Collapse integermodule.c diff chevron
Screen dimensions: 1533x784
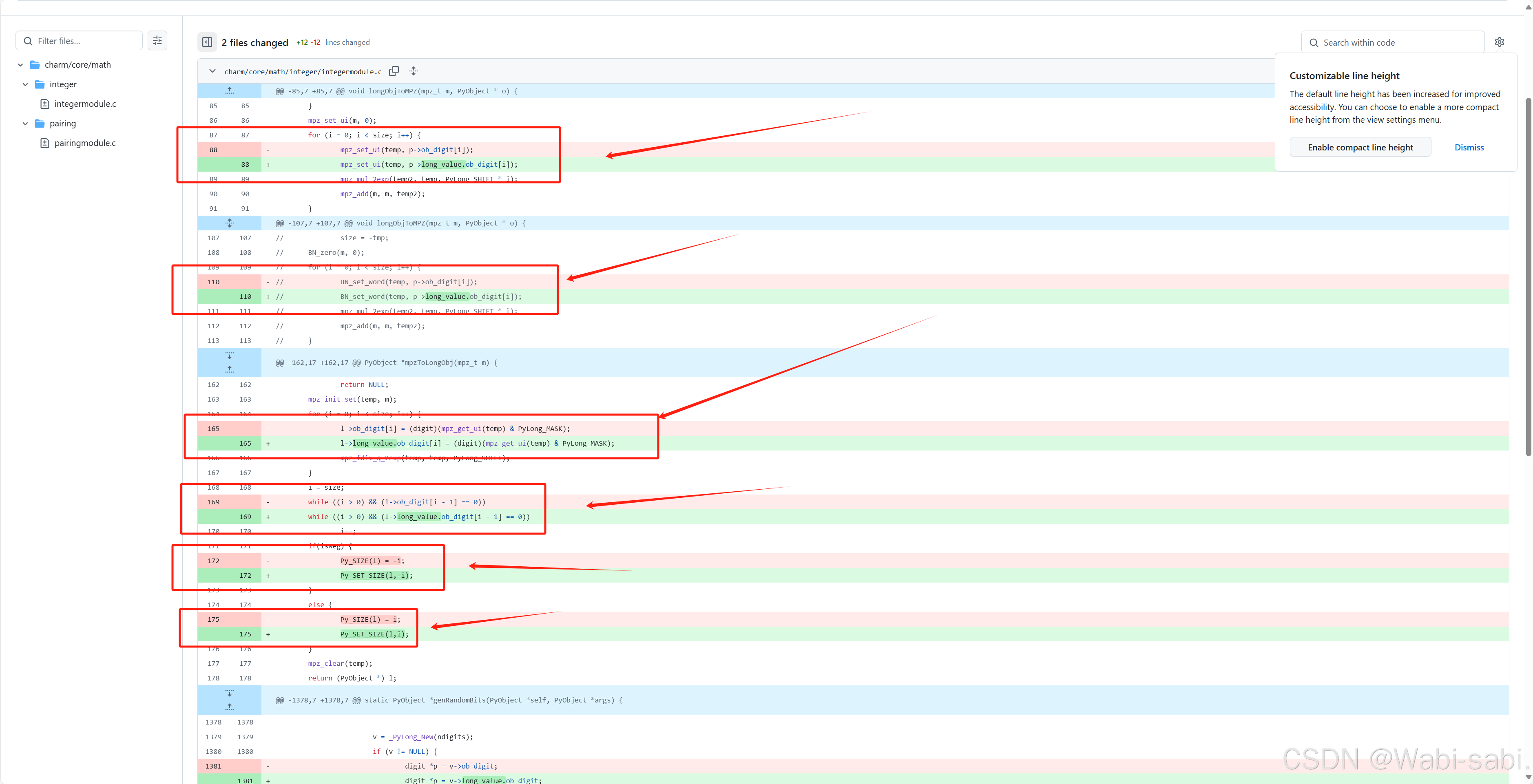[212, 71]
